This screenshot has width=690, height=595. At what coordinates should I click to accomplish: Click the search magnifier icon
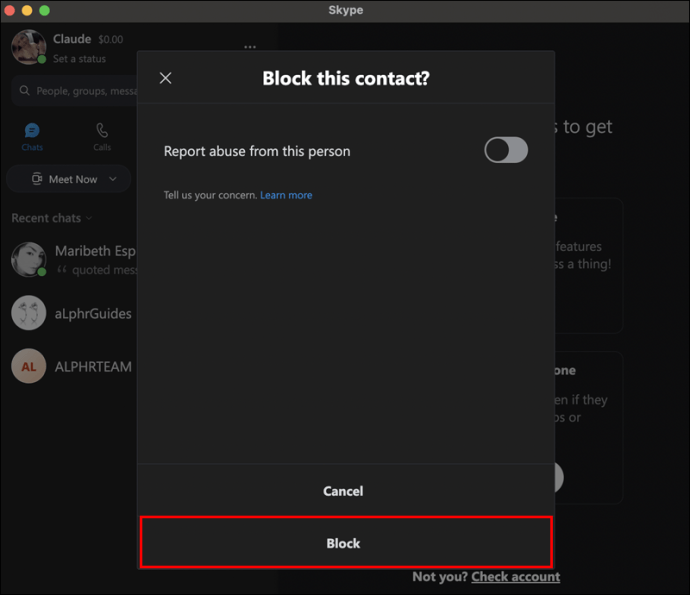point(25,91)
